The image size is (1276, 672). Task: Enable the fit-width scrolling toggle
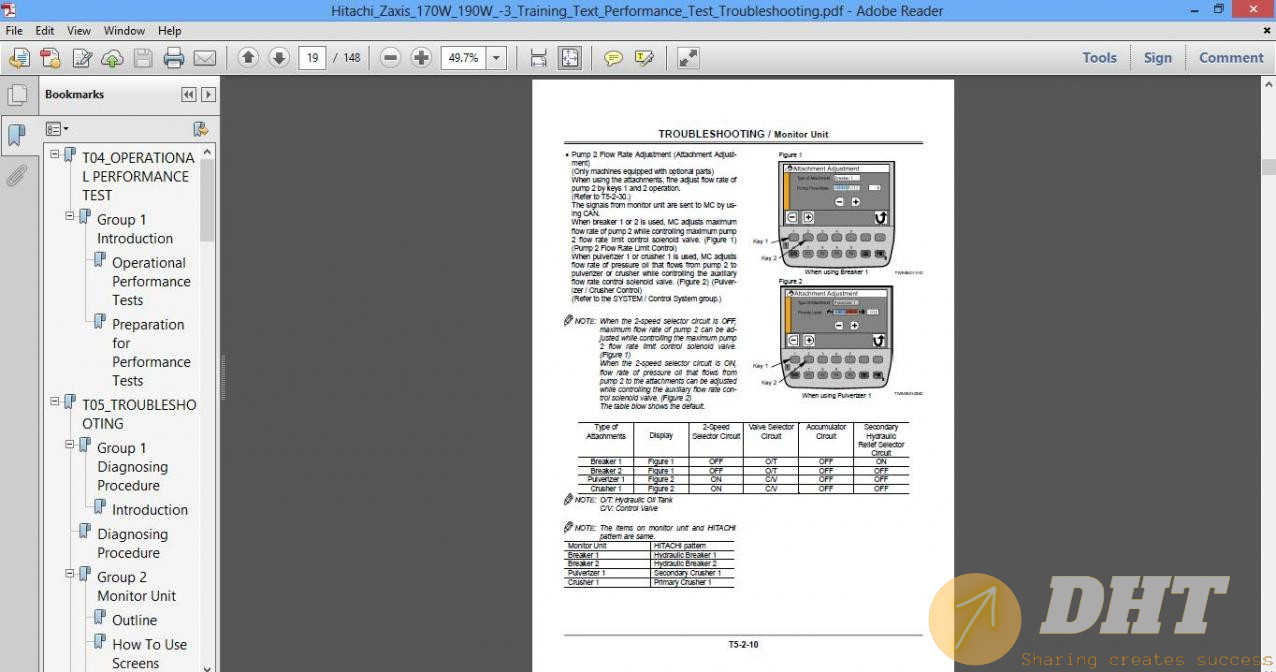pos(538,58)
